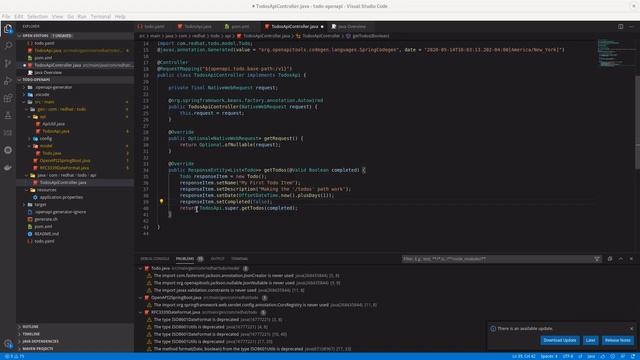640x360 pixels.
Task: Click the Release Notes button
Action: 618,340
